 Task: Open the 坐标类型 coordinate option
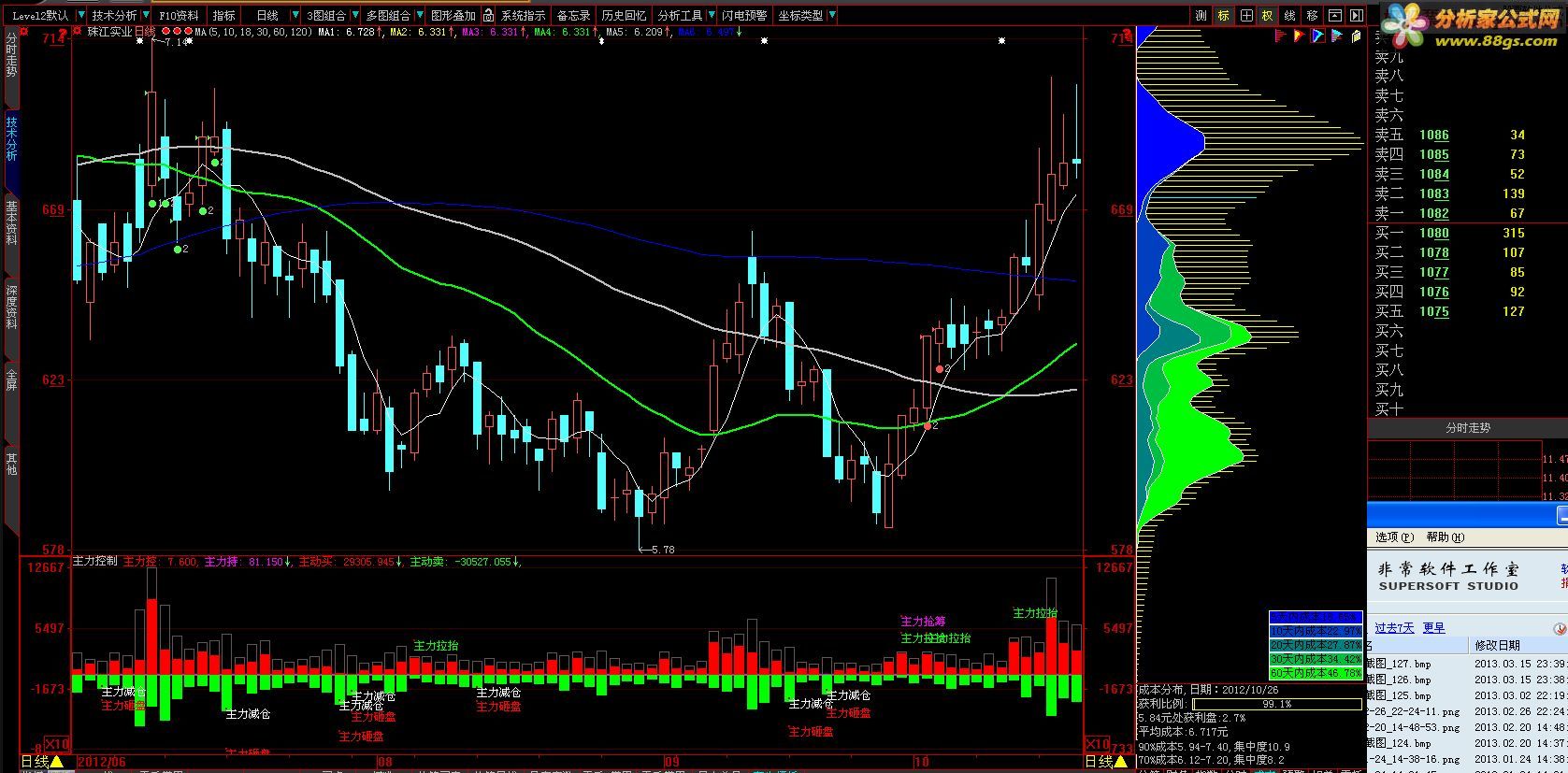tap(800, 16)
